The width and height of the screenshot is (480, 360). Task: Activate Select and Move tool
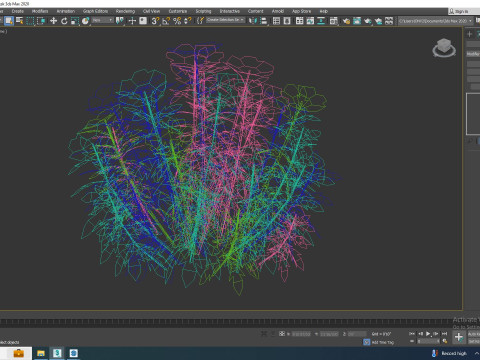point(53,21)
